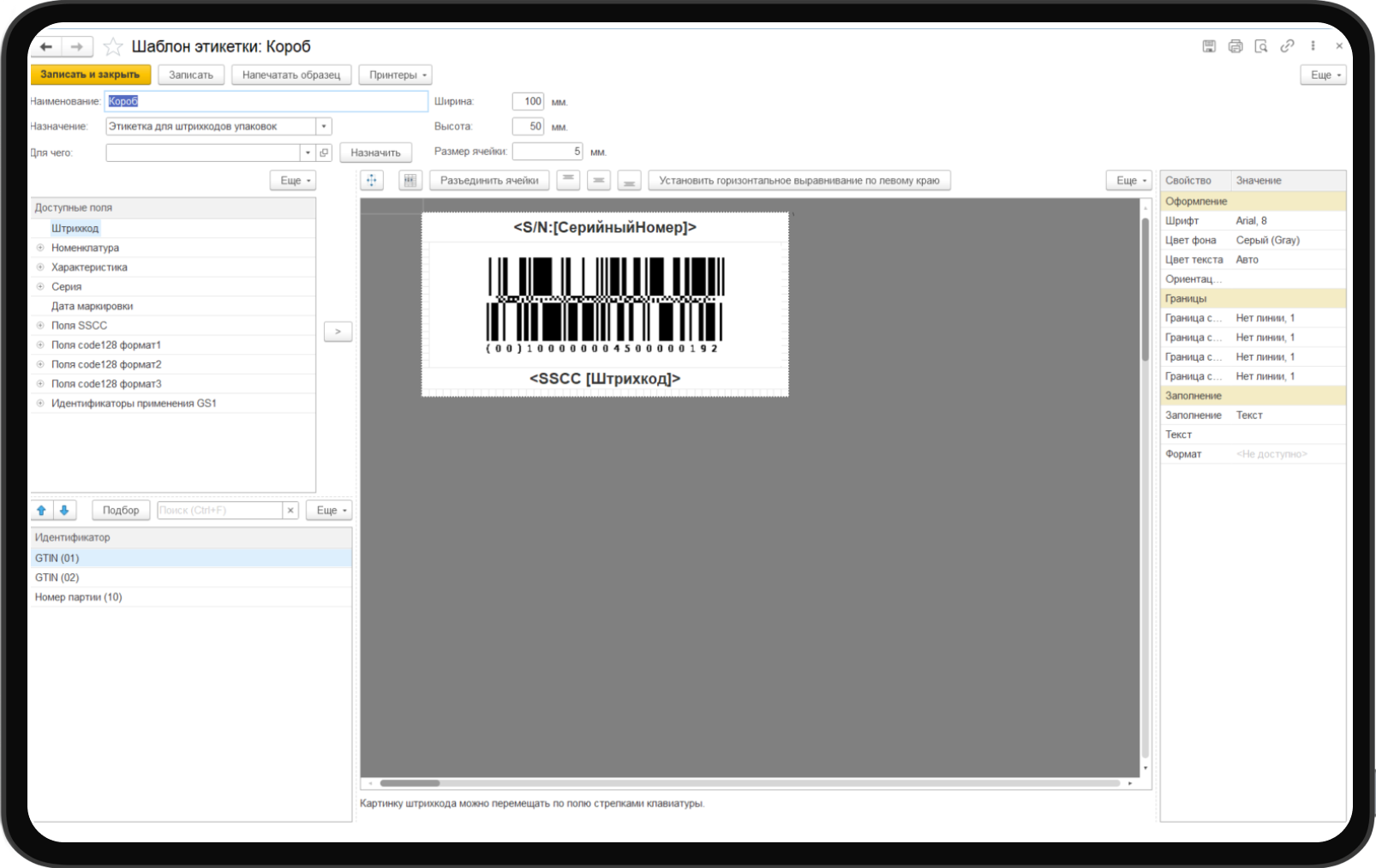Clear the search field with the X
This screenshot has height=868, width=1376.
(290, 511)
